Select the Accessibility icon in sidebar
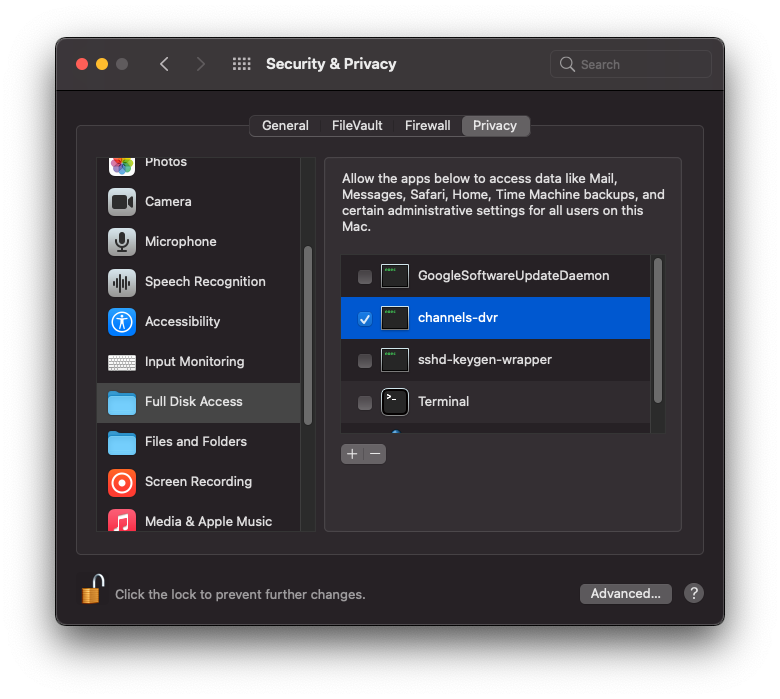This screenshot has height=699, width=780. click(x=122, y=322)
